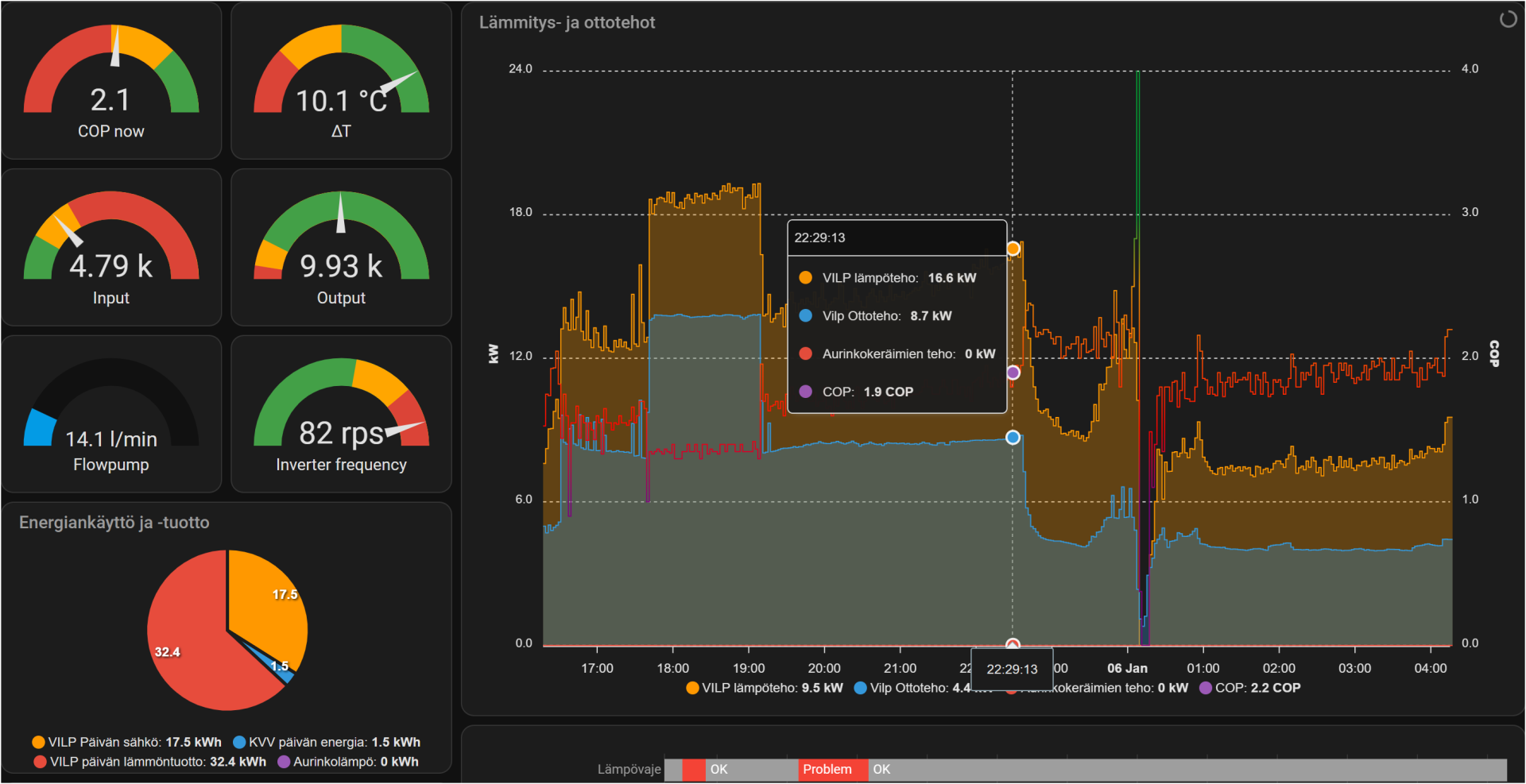Toggle VILP lämpöteho series in the chart's bottom legend
1526x784 pixels.
click(x=763, y=688)
